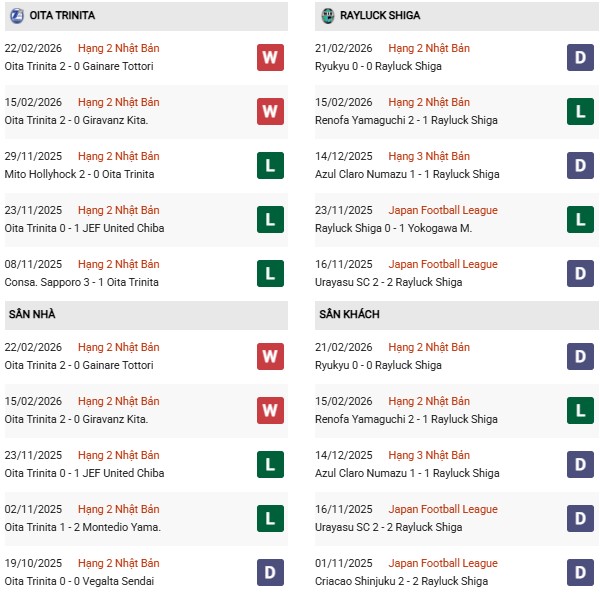Click the L badge for Consa. Sapporo match

[270, 274]
